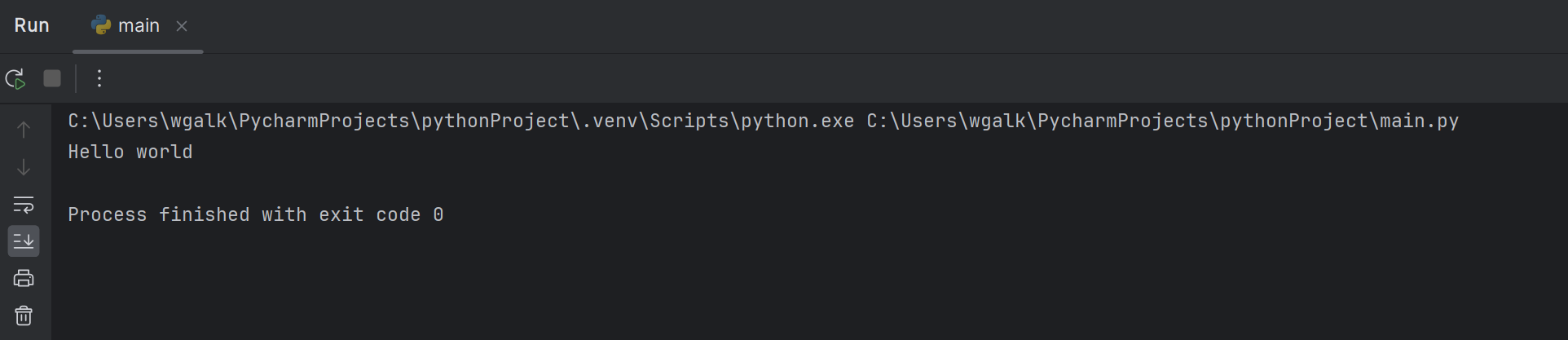Toggle Scroll to End of output
The height and width of the screenshot is (340, 1568).
(x=24, y=241)
